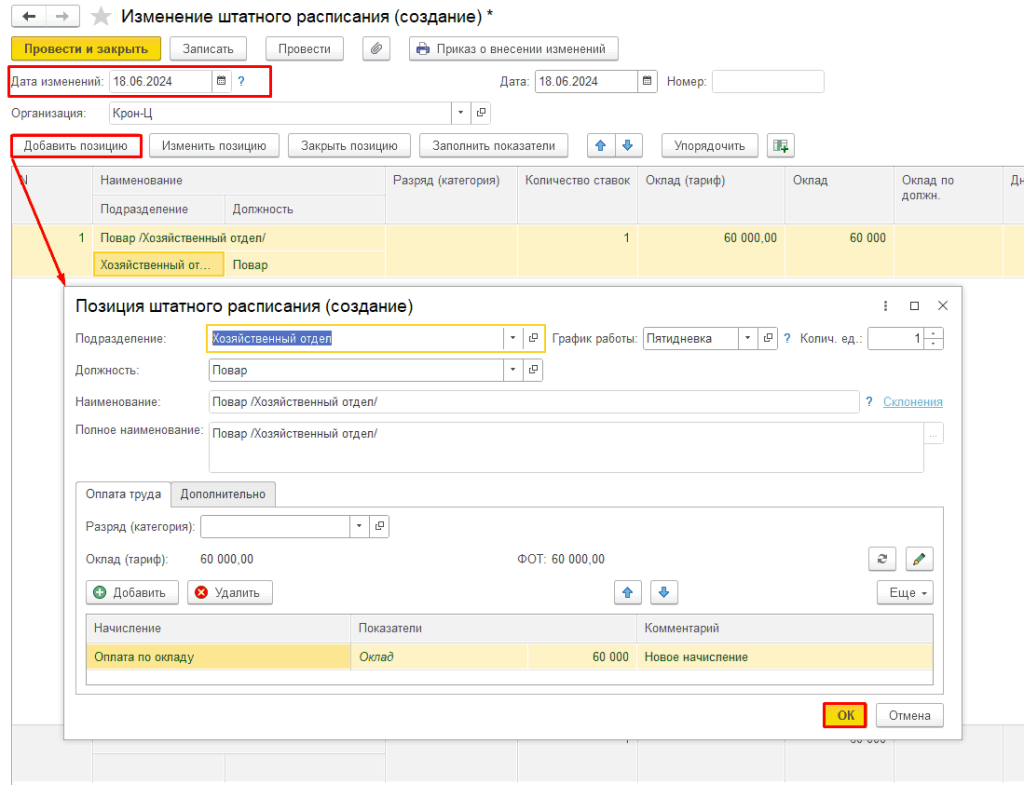
Task: Open the Еще menu dropdown
Action: (x=904, y=593)
